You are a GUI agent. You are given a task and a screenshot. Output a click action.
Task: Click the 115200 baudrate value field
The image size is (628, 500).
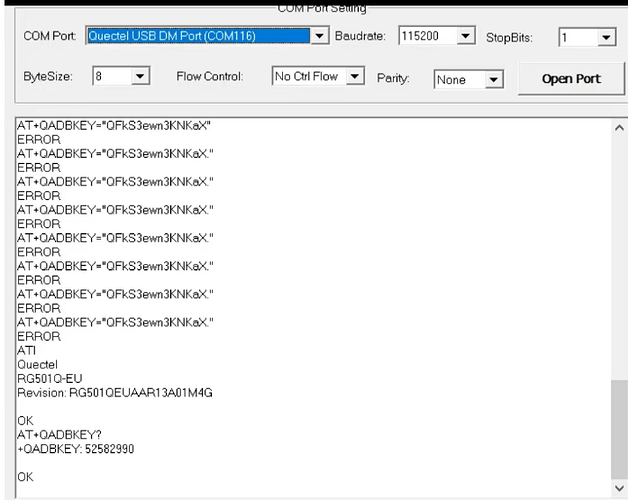[426, 36]
